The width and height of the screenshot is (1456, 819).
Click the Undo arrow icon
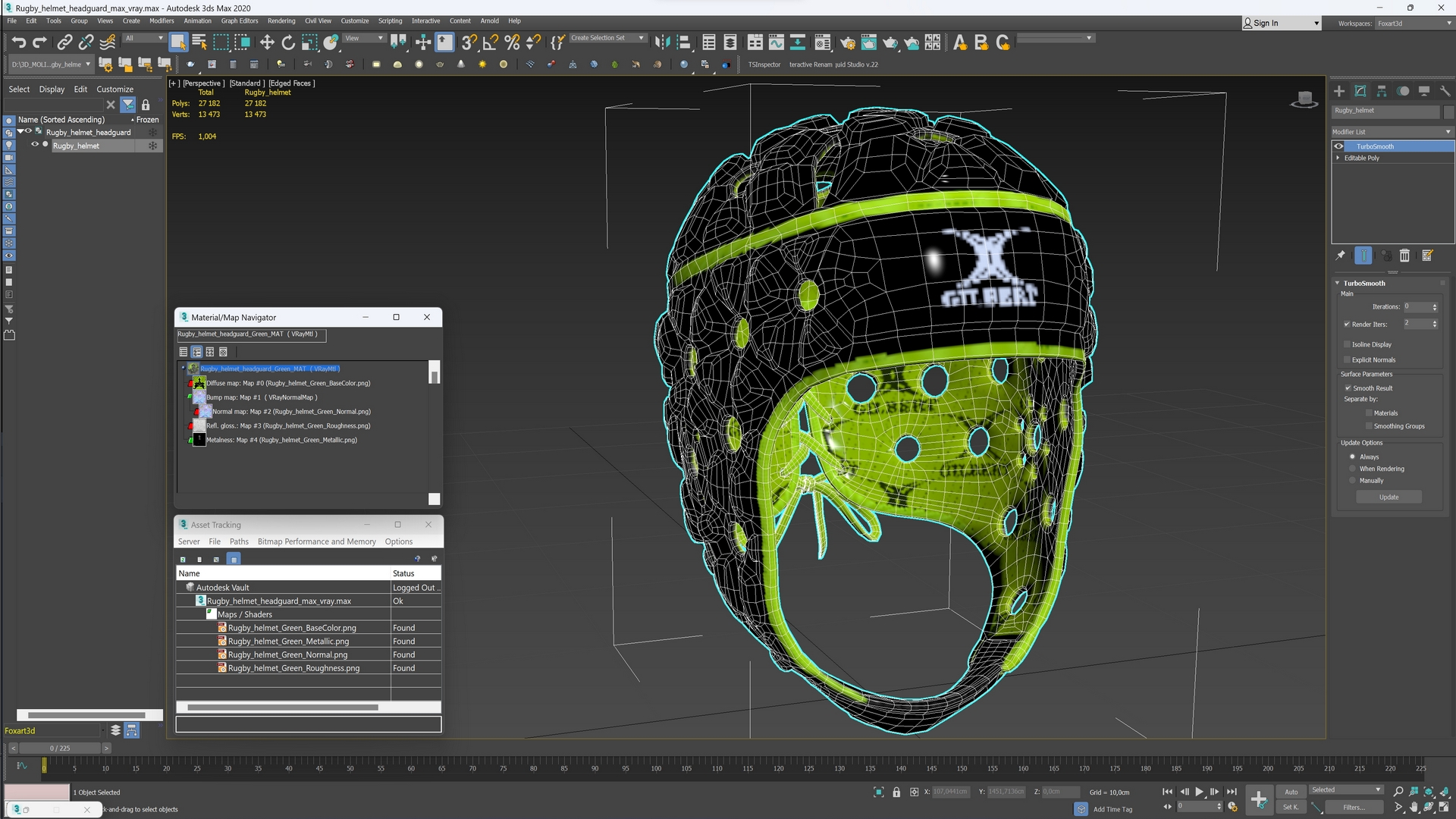[19, 42]
